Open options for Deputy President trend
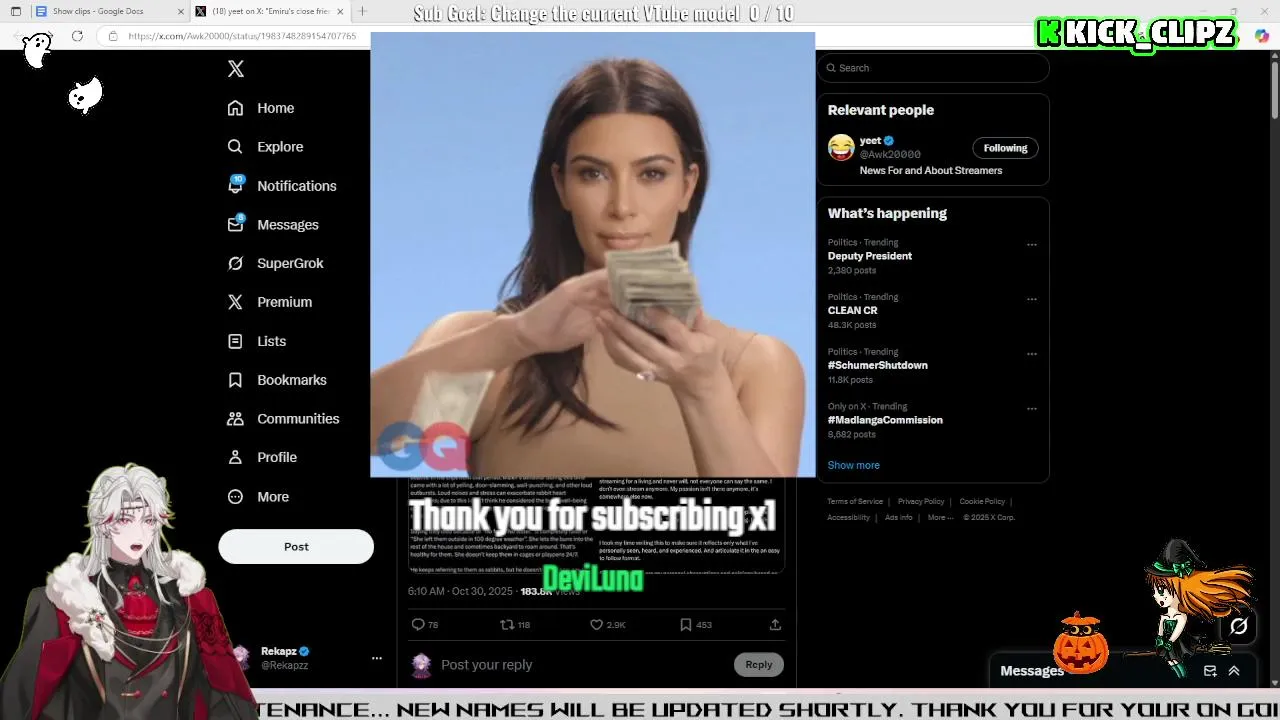The height and width of the screenshot is (720, 1280). (x=1032, y=245)
